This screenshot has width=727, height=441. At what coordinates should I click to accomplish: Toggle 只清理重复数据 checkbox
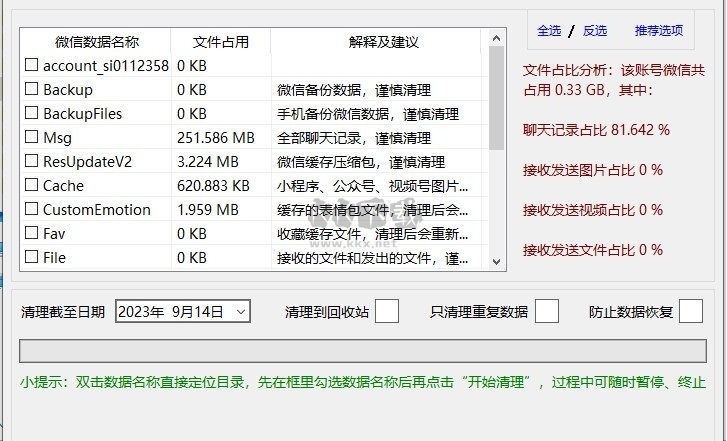[x=547, y=311]
